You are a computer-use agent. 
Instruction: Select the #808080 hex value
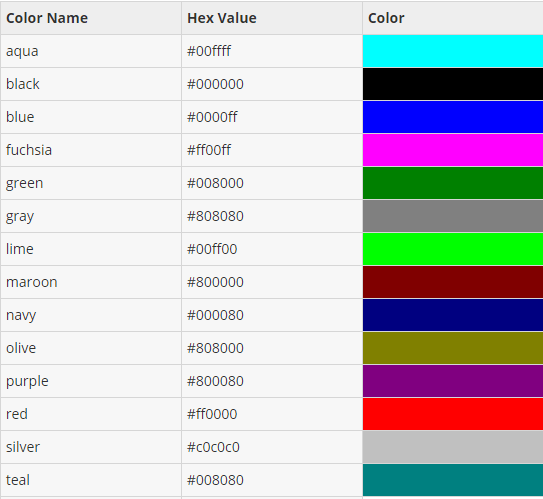(272, 216)
